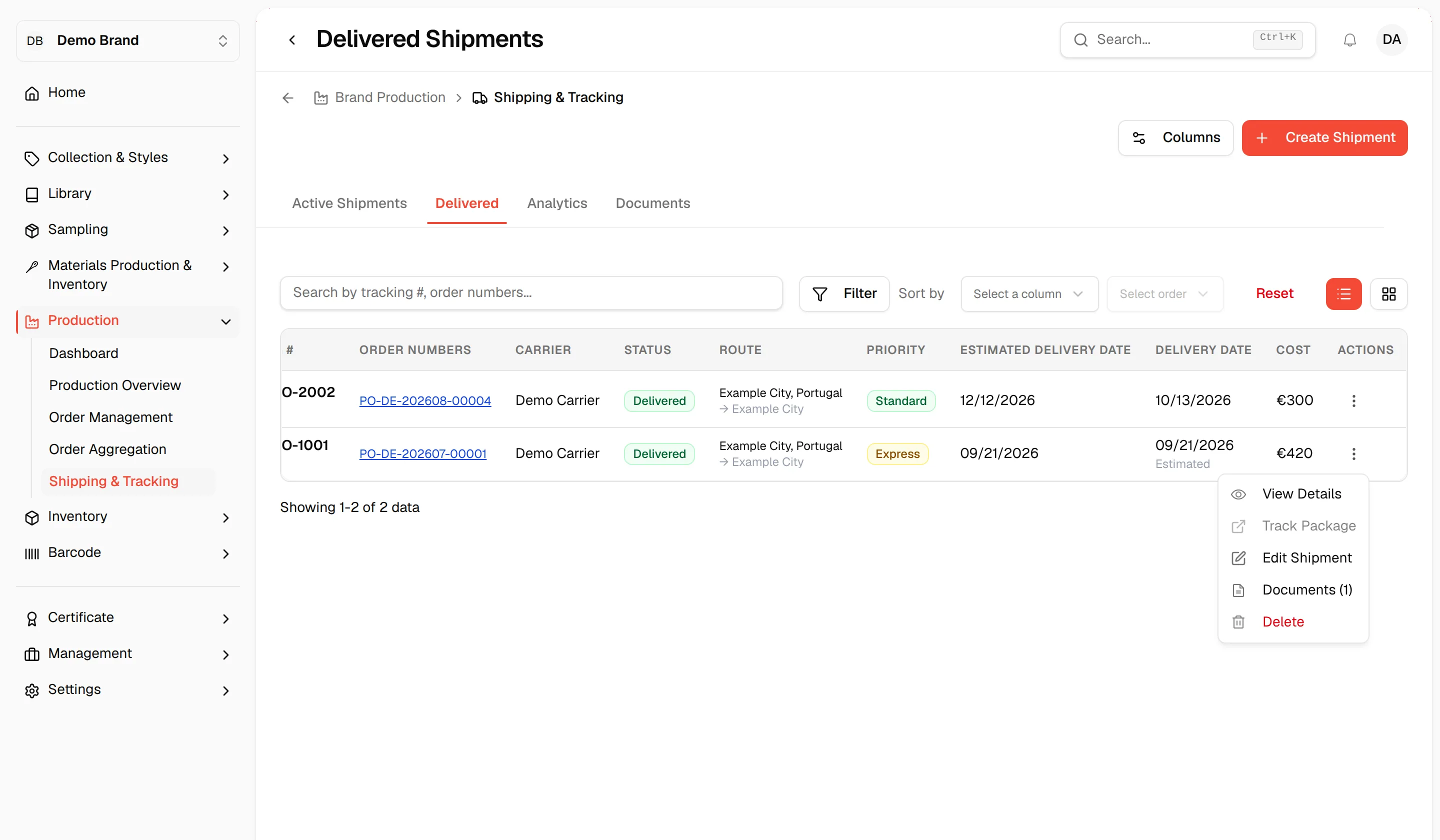Click the Home sidebar icon

(32, 92)
